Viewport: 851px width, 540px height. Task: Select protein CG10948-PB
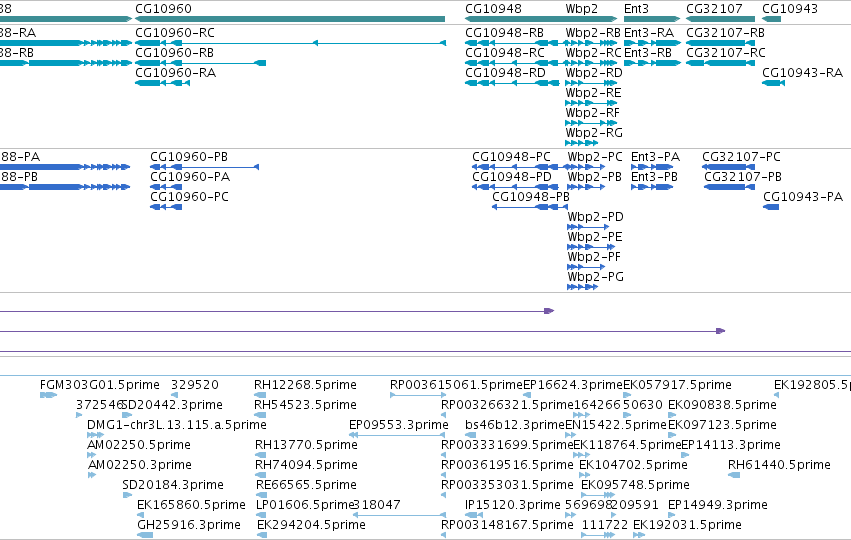[531, 197]
